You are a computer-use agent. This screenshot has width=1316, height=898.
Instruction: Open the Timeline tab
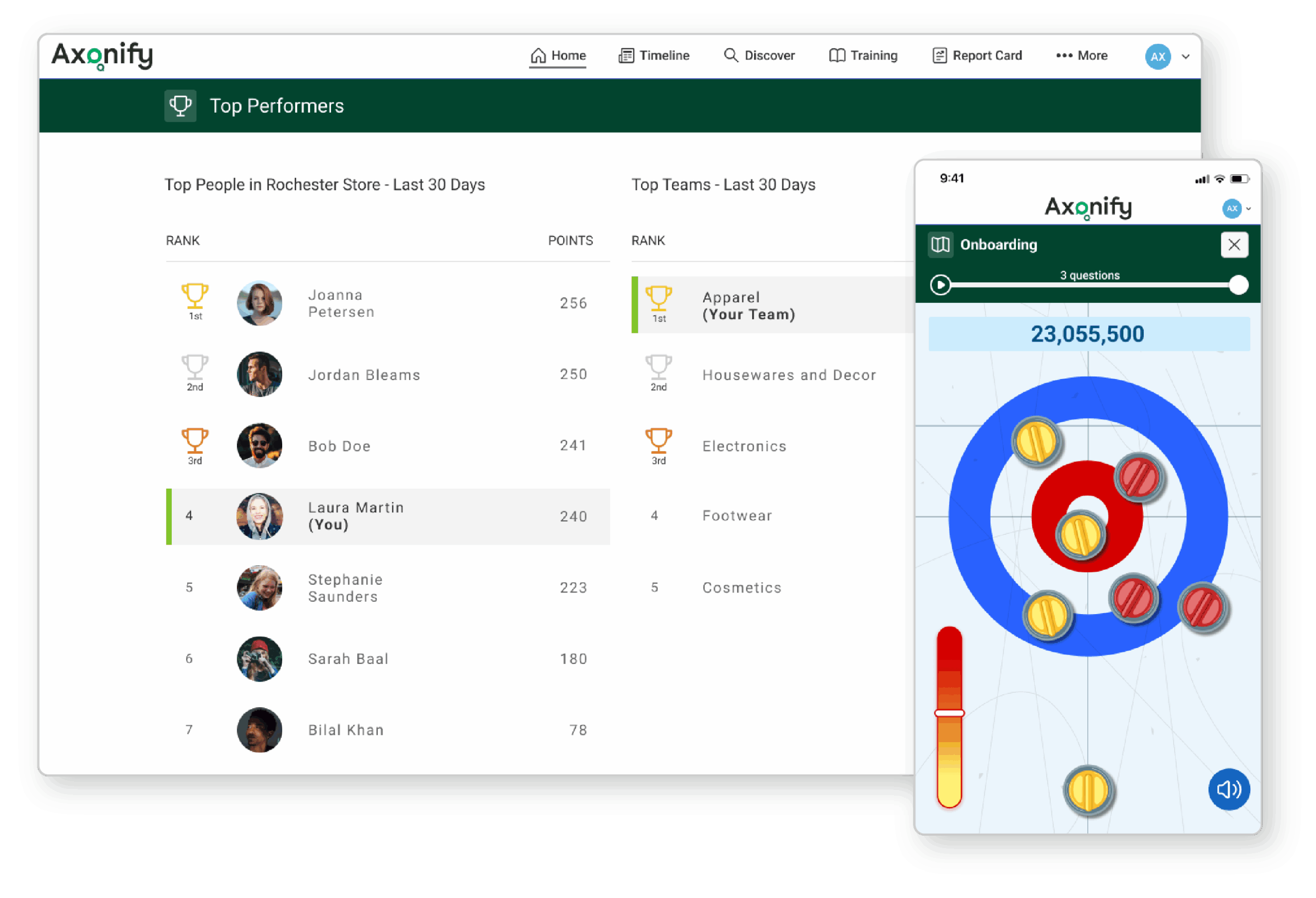click(653, 56)
